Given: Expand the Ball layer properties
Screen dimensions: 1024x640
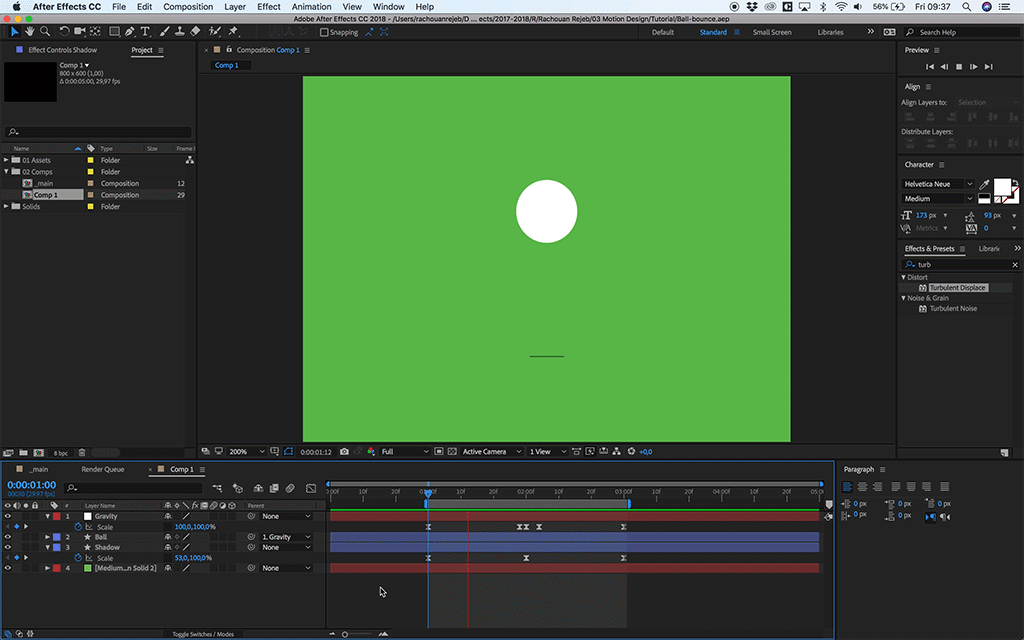Looking at the screenshot, I should pyautogui.click(x=47, y=537).
